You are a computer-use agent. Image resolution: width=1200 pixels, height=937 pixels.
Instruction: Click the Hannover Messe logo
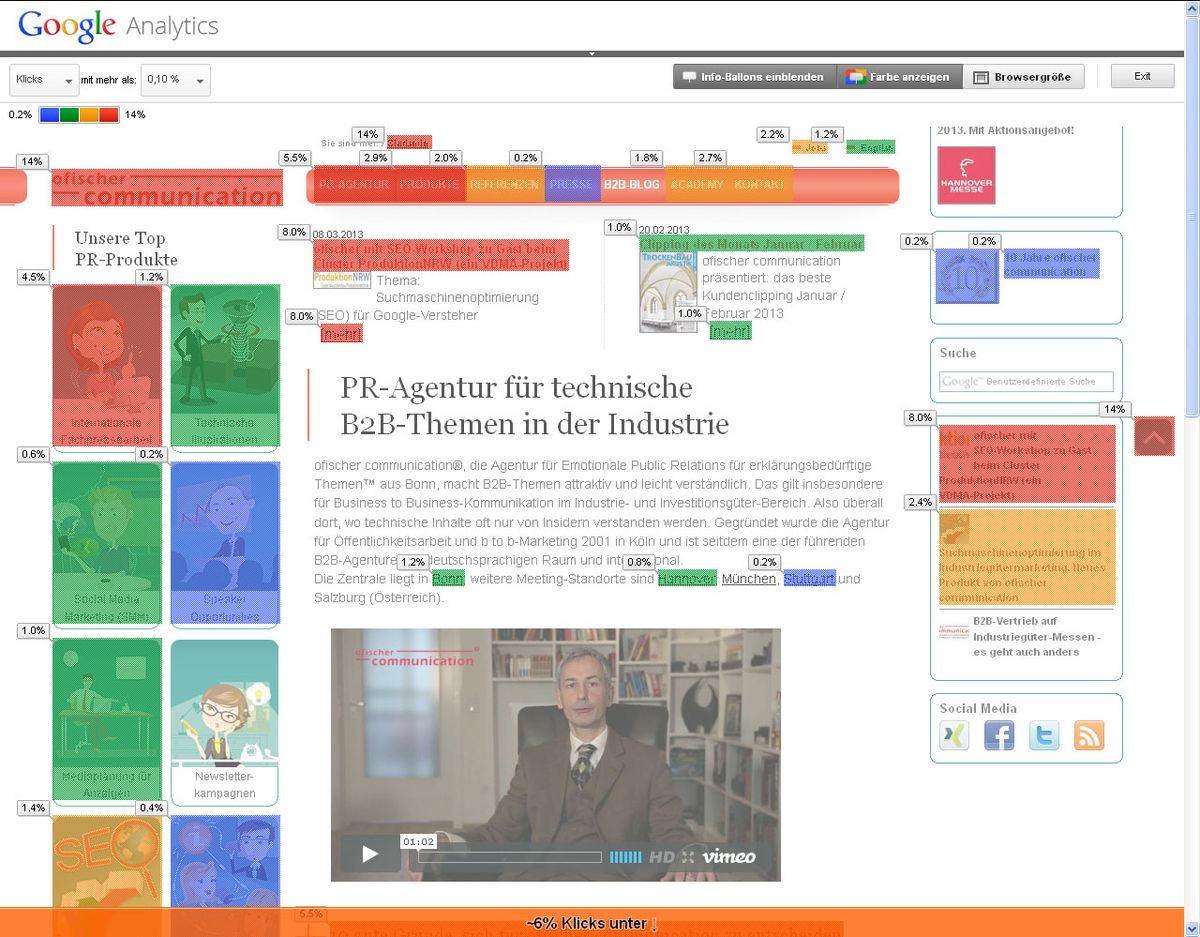[x=966, y=175]
